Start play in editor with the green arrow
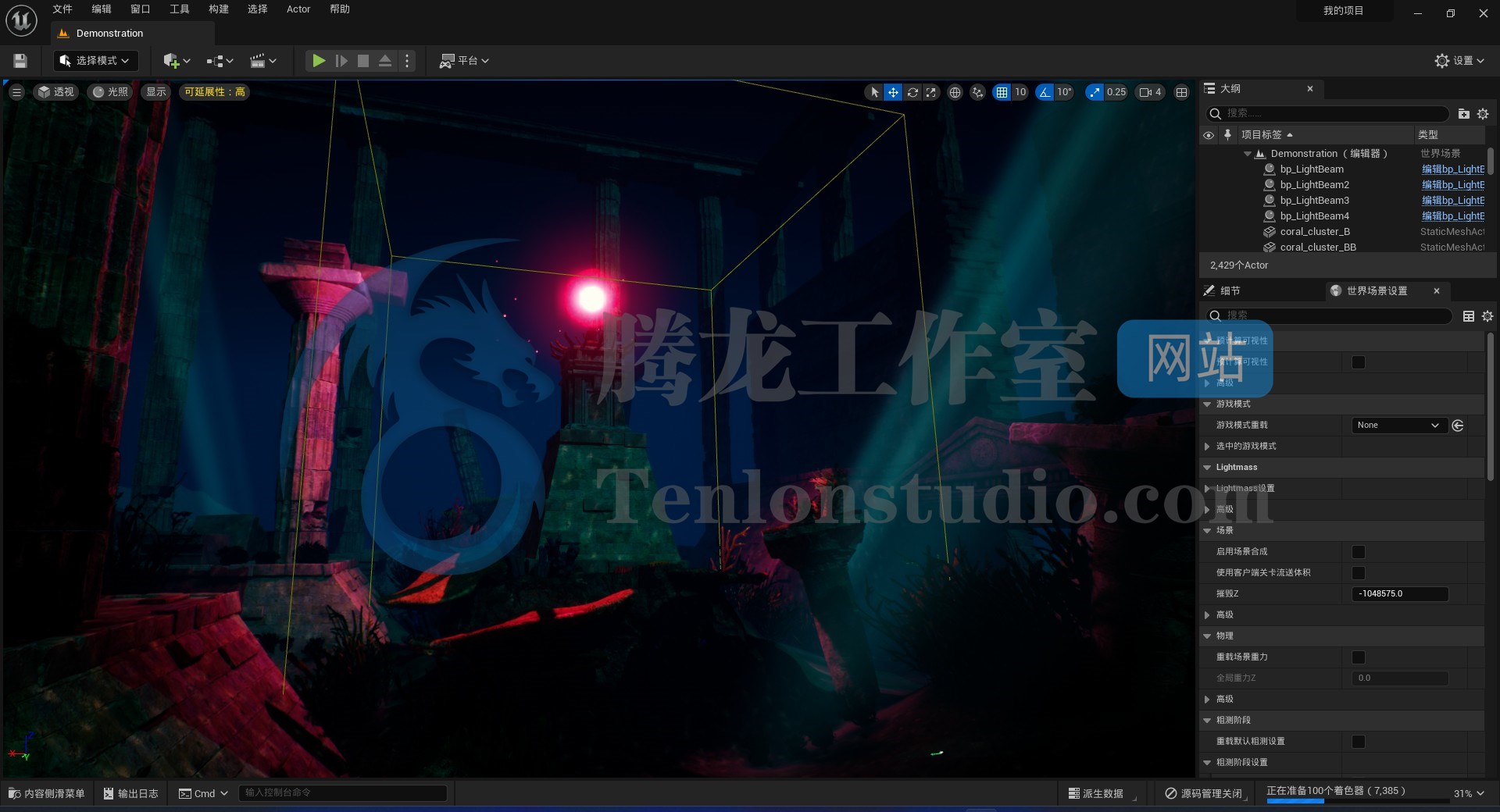This screenshot has height=812, width=1500. point(318,61)
